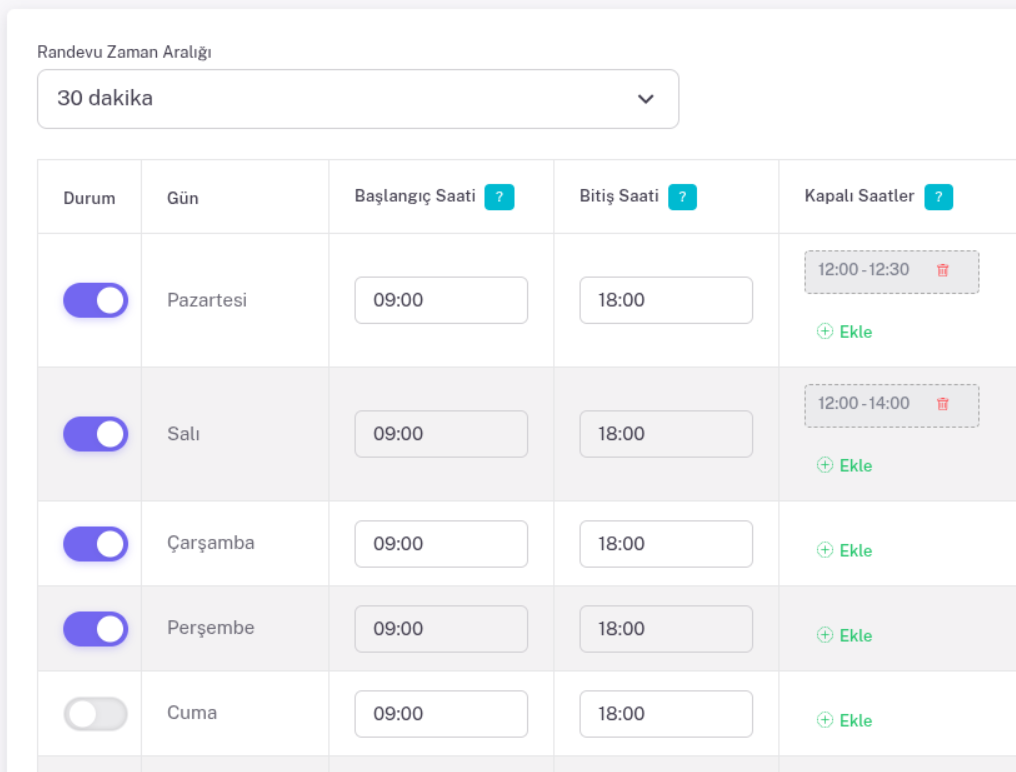Disable the Salı day toggle
The image size is (1016, 772).
pyautogui.click(x=96, y=434)
